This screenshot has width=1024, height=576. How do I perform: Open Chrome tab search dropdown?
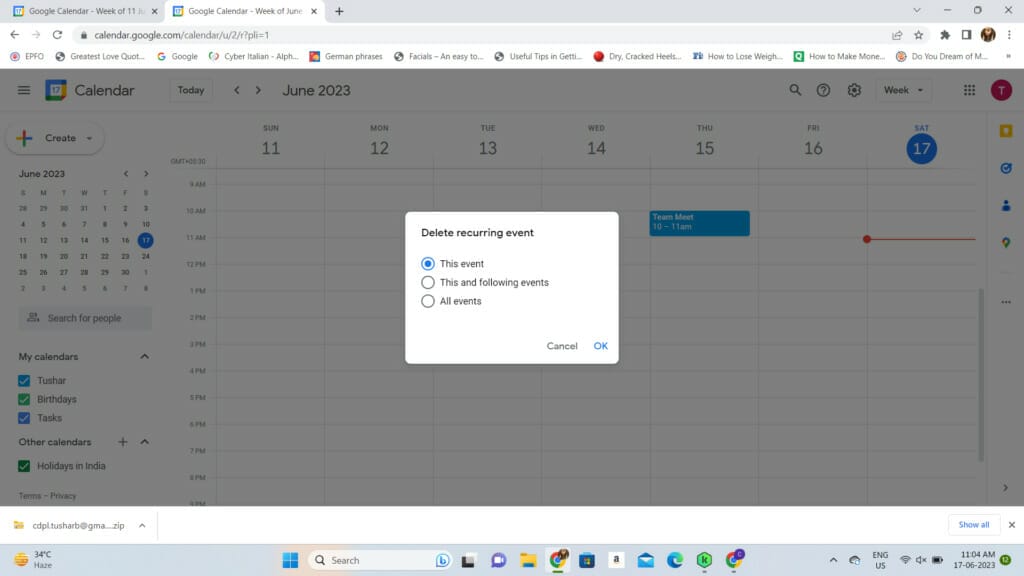point(917,10)
